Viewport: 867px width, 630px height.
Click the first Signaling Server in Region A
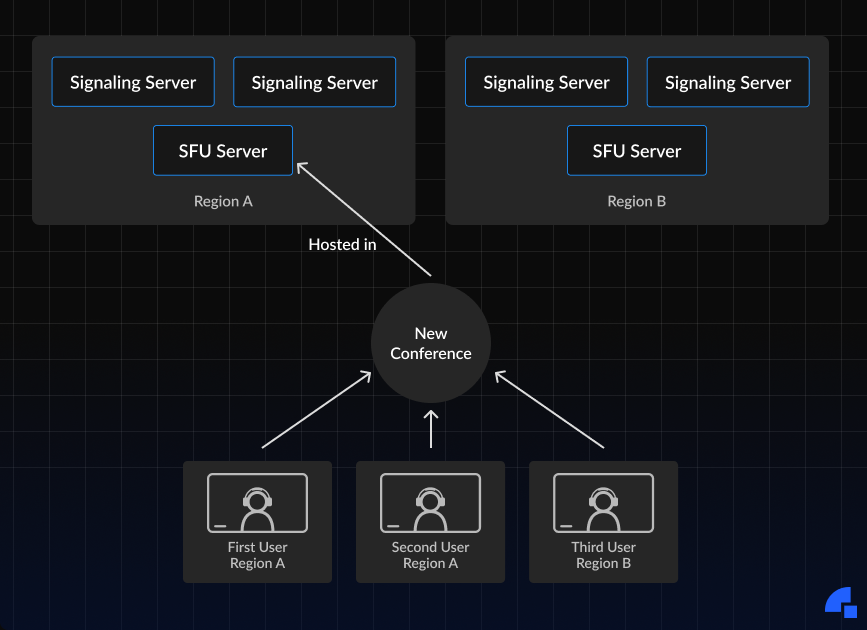coord(133,82)
